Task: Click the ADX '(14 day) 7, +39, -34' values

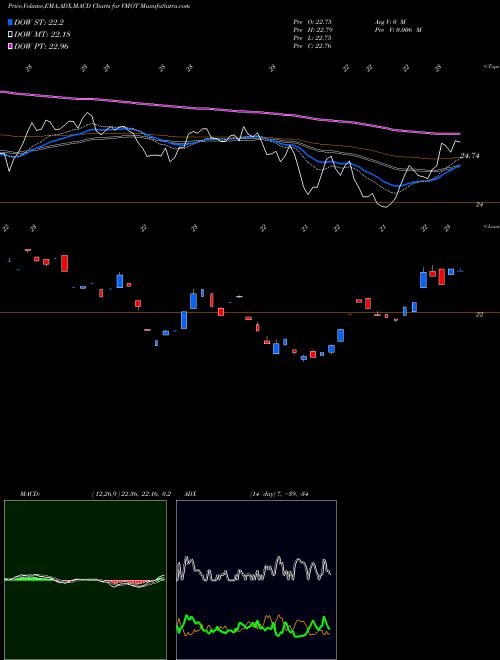Action: (279, 494)
